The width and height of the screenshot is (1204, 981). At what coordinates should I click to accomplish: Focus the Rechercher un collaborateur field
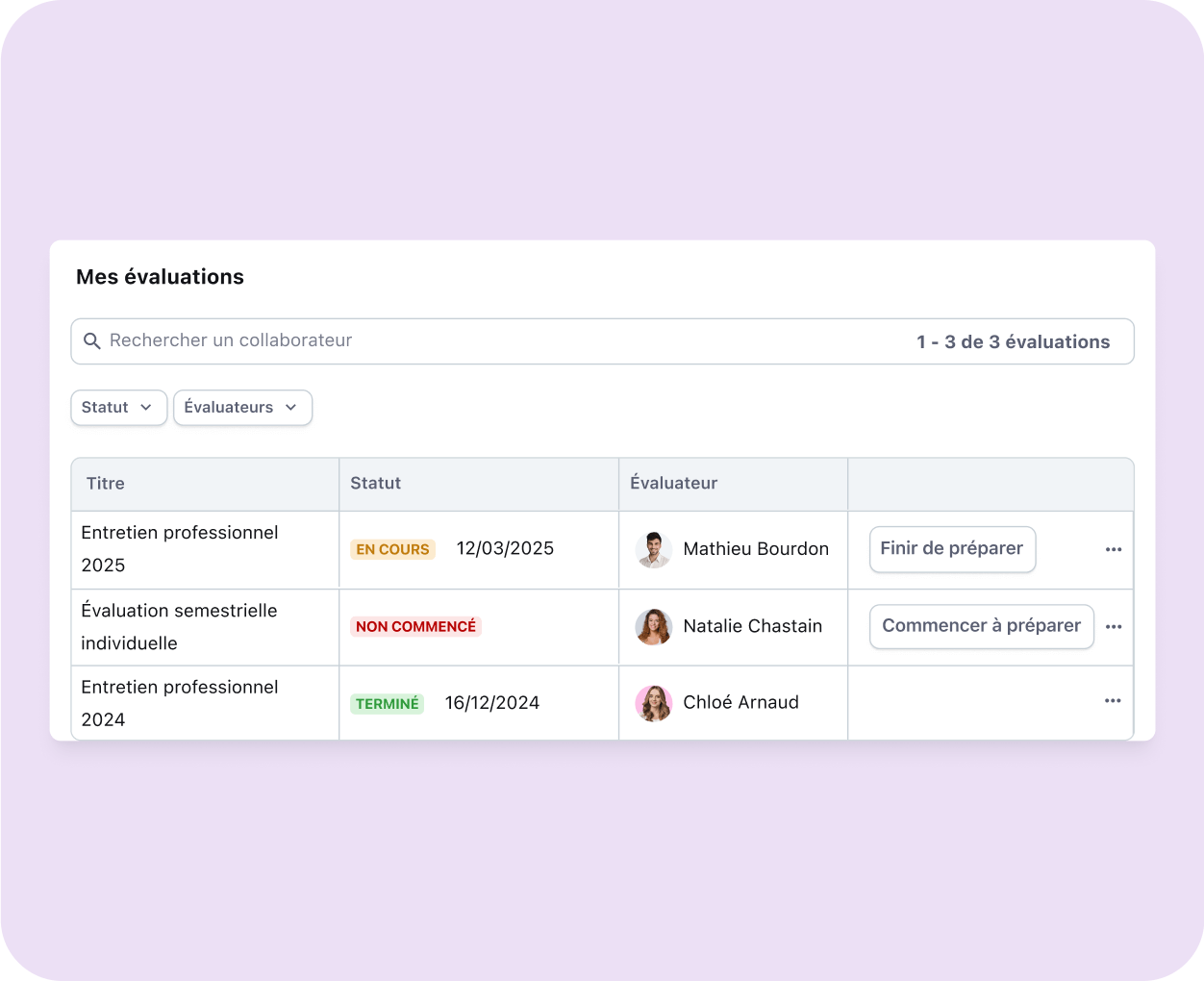(x=481, y=341)
